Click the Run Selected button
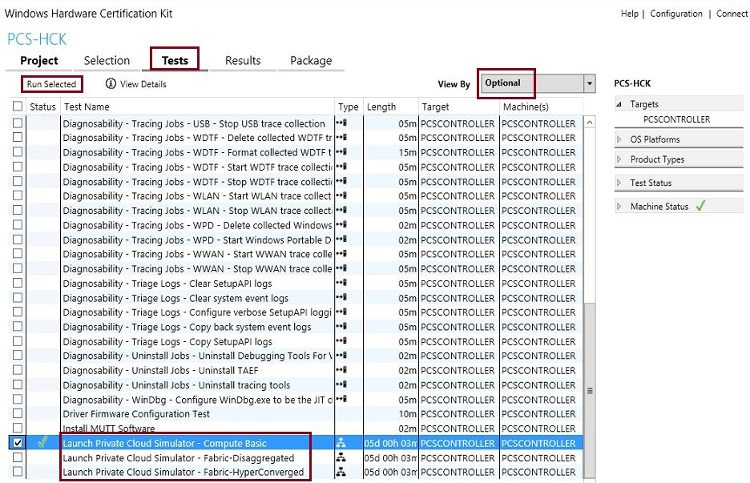 (52, 84)
